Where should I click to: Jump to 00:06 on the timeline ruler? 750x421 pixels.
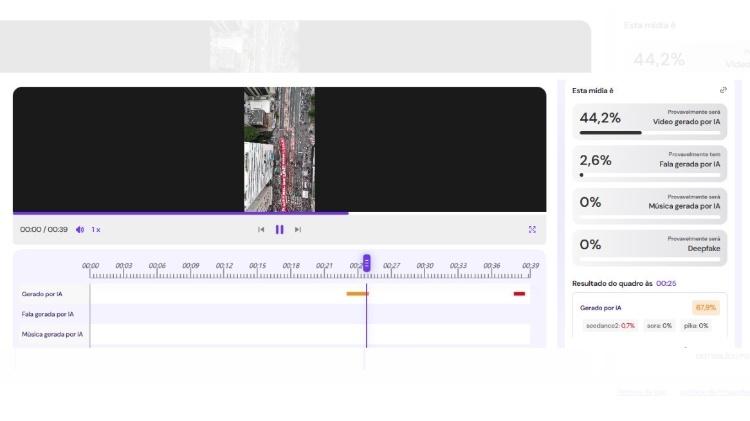(x=157, y=266)
